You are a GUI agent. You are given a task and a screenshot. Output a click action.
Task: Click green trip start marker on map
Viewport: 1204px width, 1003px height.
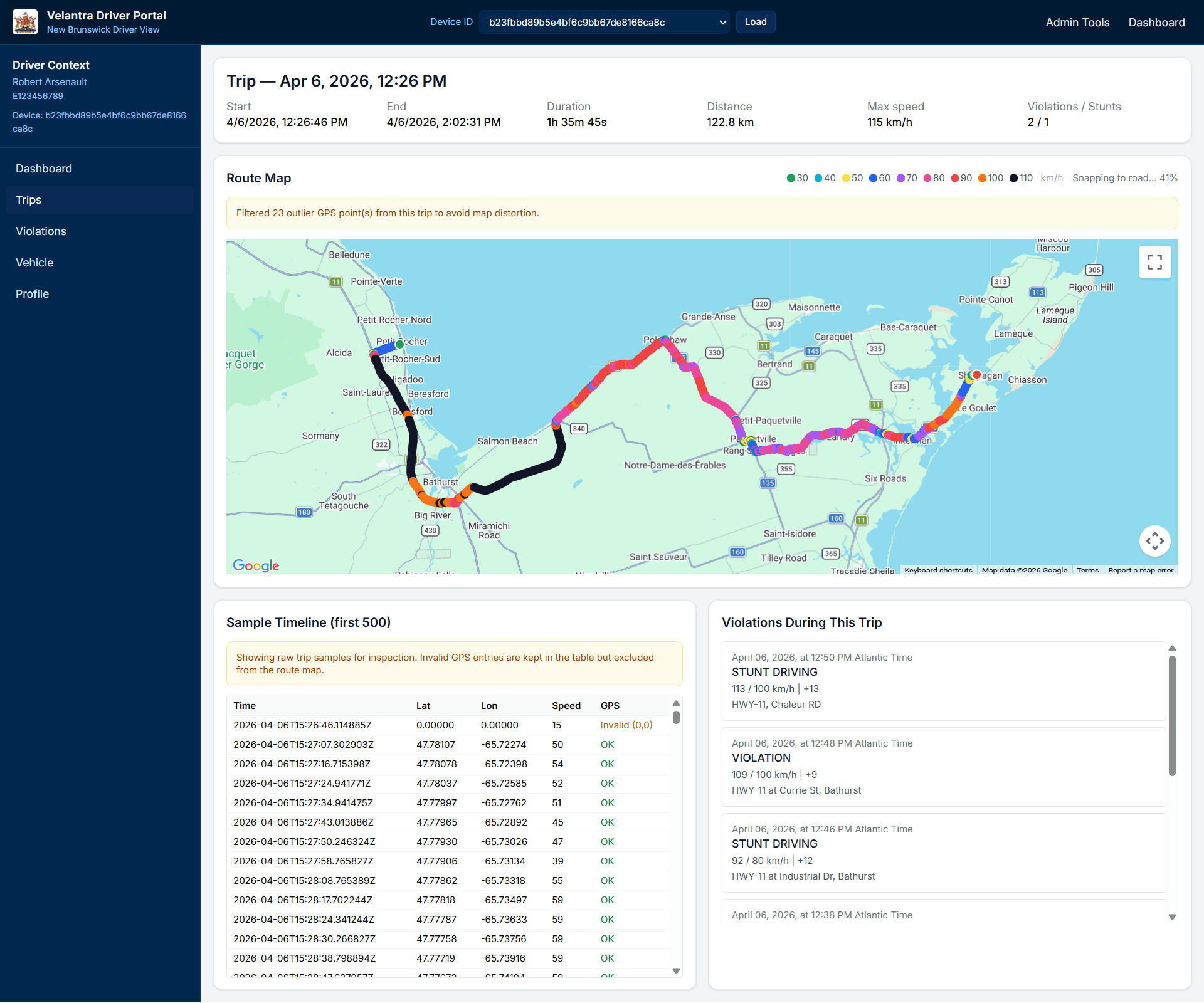400,344
